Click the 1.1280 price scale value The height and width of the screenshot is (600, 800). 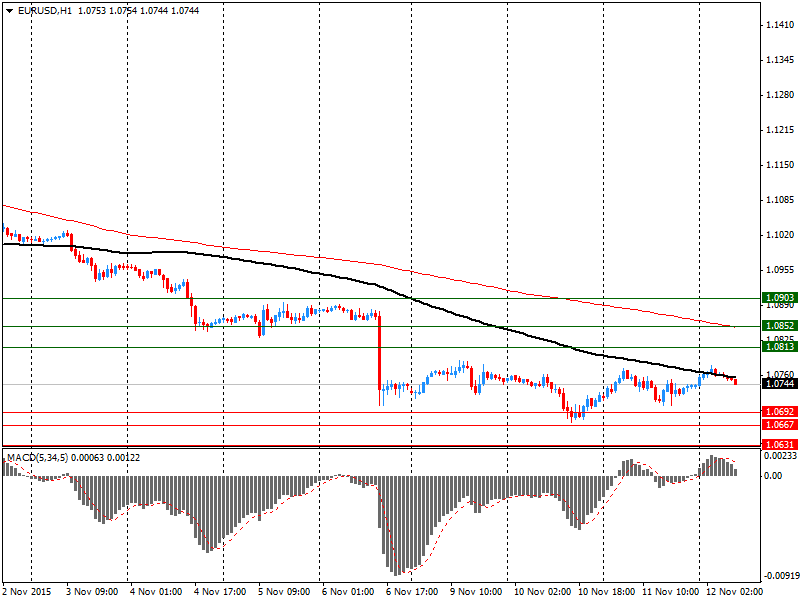pos(780,95)
